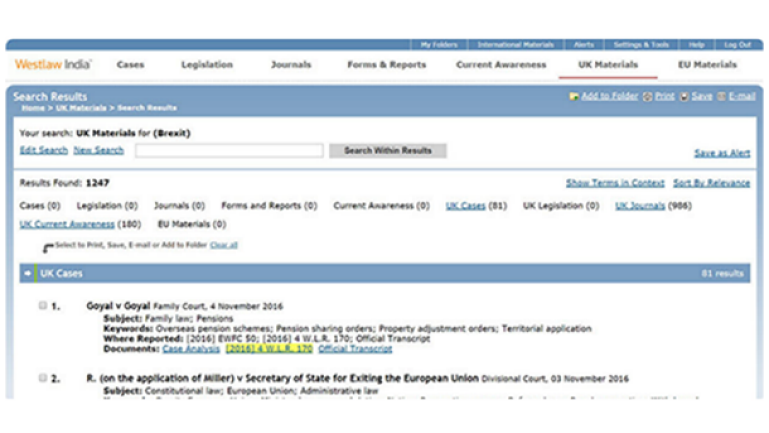Image resolution: width=769 pixels, height=433 pixels.
Task: Filter by UK Journals link
Action: (x=640, y=205)
